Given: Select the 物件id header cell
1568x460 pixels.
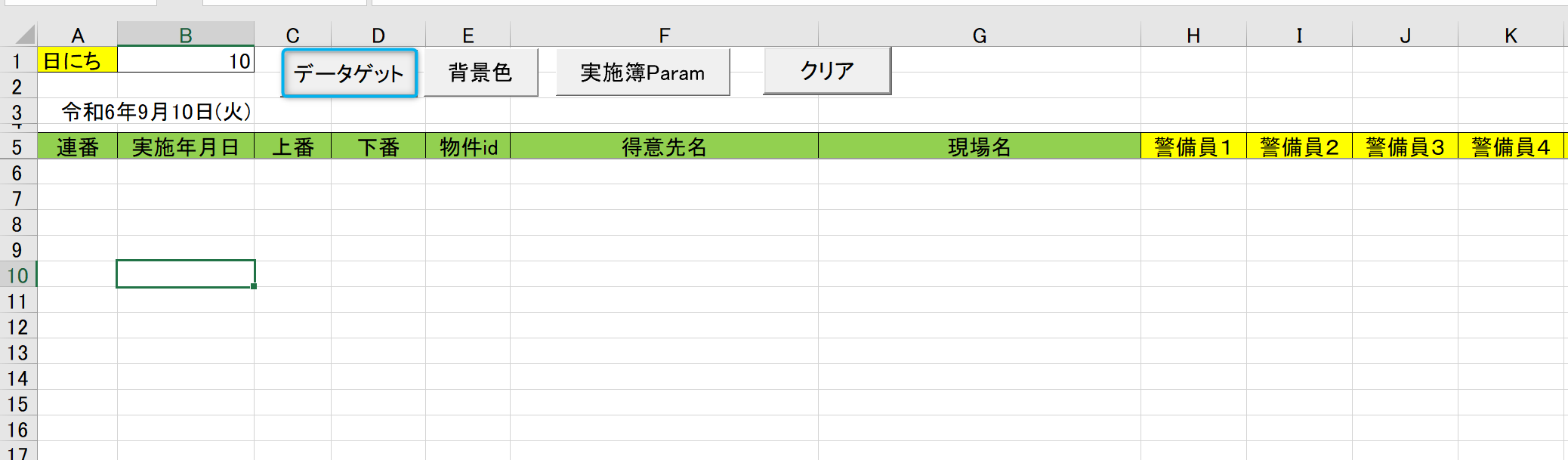Looking at the screenshot, I should click(x=468, y=147).
